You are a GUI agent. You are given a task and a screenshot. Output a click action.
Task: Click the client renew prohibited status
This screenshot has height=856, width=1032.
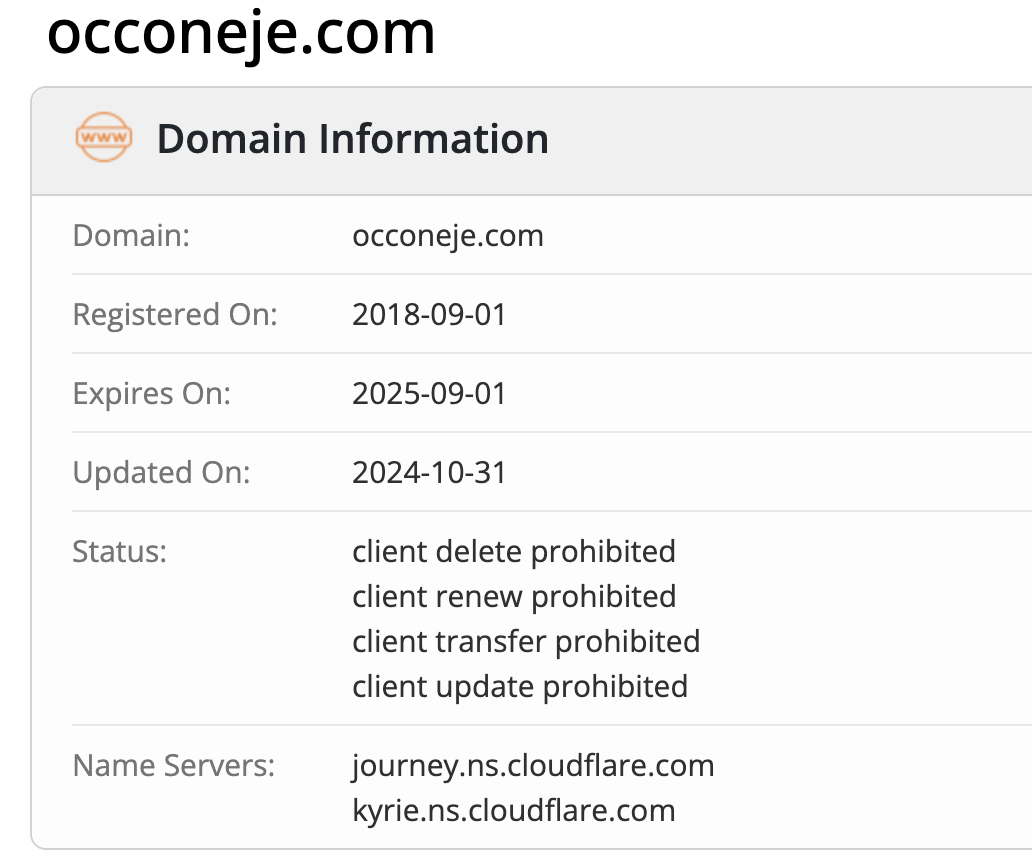click(514, 597)
